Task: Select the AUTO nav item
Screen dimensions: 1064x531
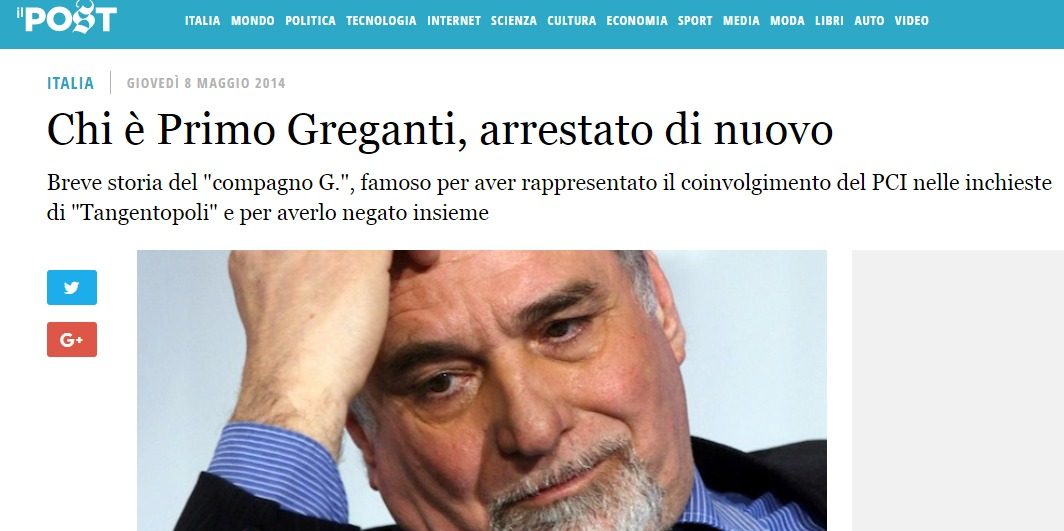Action: coord(869,21)
